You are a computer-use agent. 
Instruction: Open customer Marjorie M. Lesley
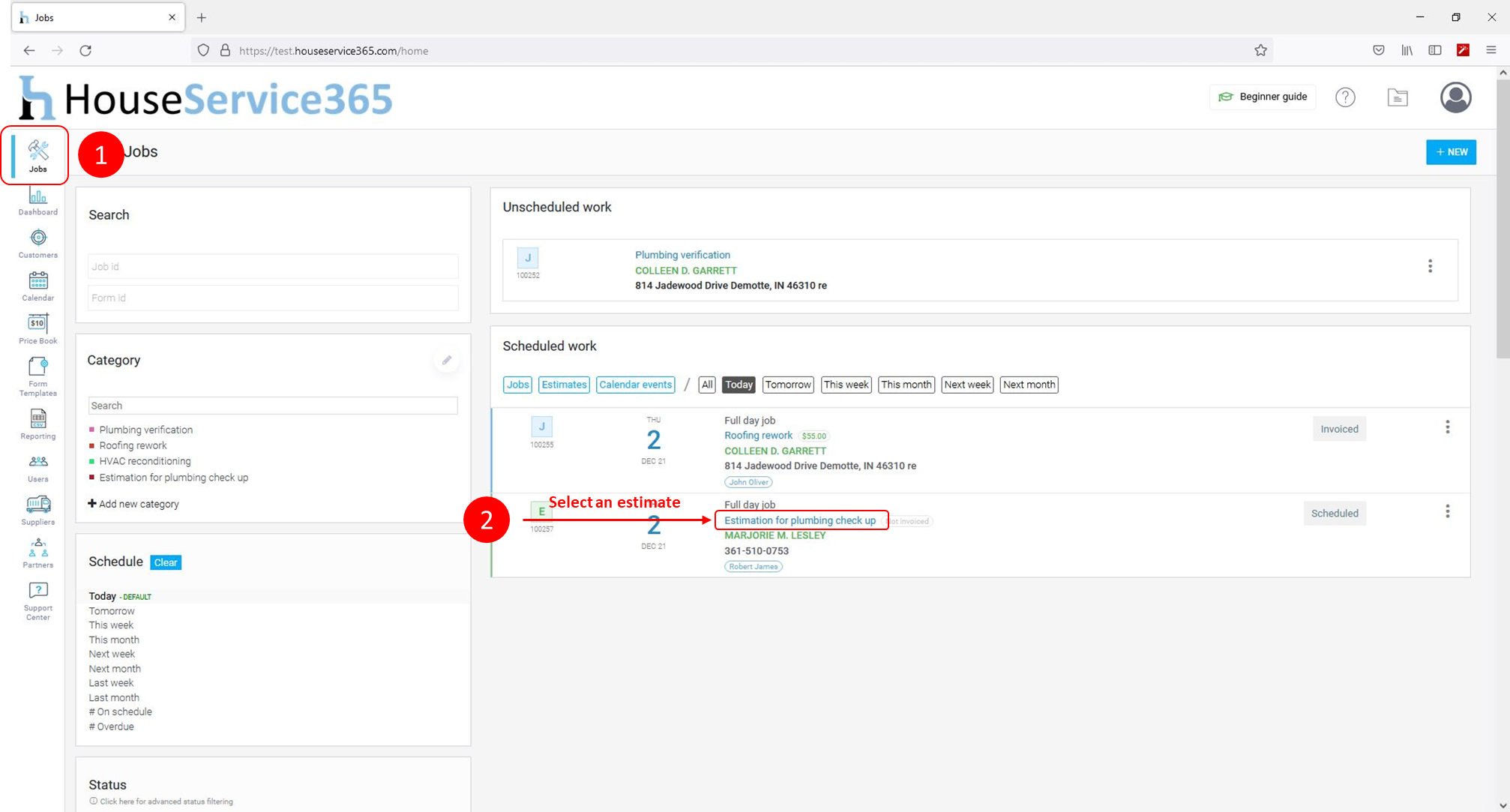774,535
